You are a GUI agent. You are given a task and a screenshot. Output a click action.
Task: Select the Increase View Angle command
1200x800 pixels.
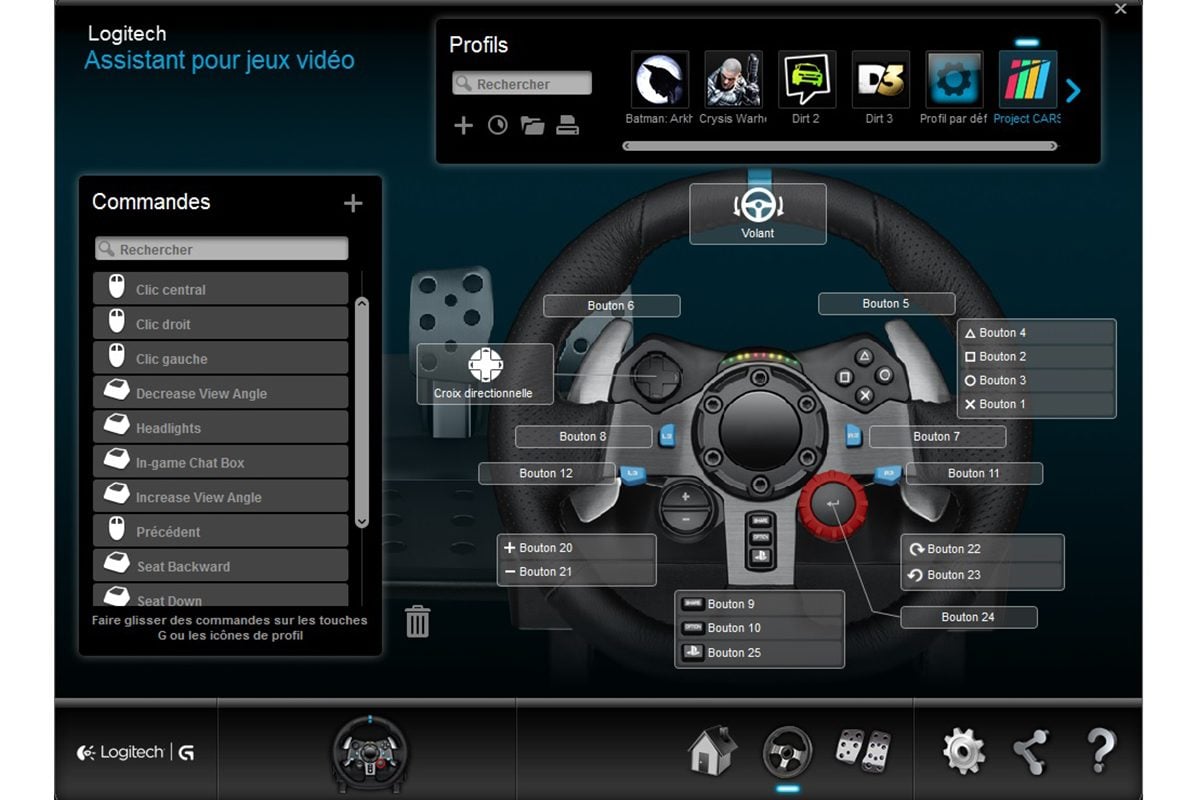(x=221, y=497)
